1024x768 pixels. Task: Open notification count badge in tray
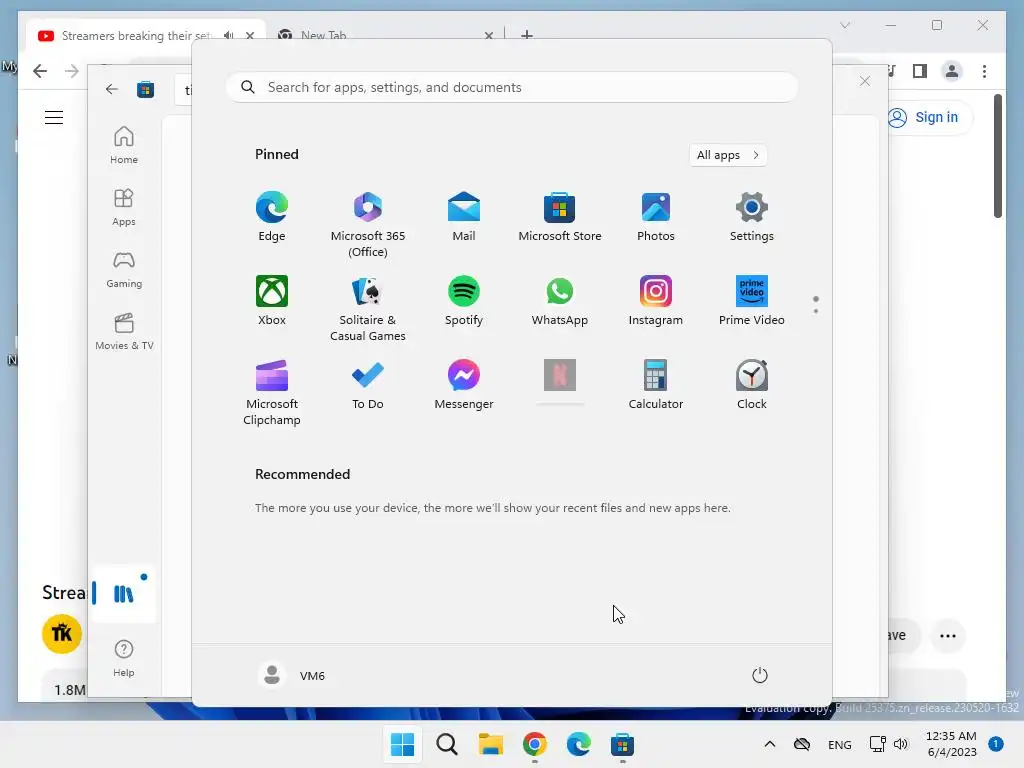996,744
